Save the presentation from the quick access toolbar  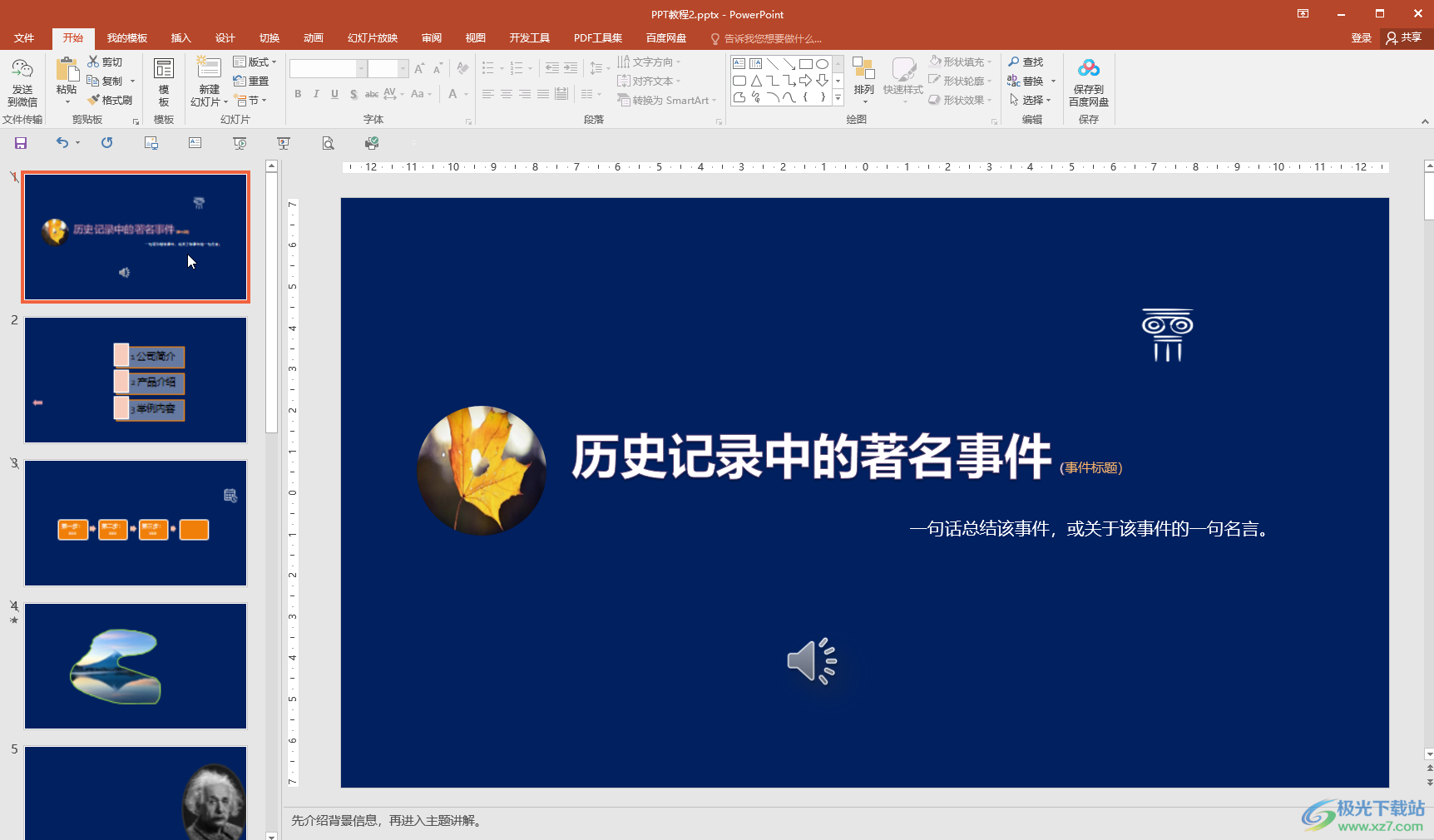tap(21, 143)
